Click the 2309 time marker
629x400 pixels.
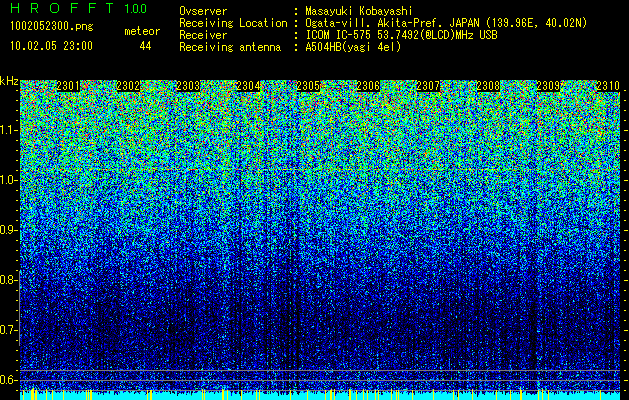[x=548, y=86]
